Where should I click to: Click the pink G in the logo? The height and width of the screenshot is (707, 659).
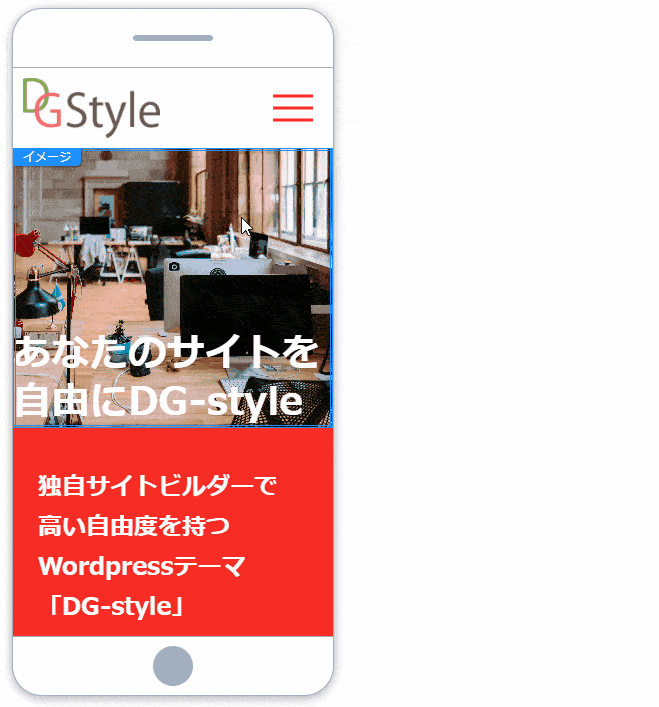(47, 114)
